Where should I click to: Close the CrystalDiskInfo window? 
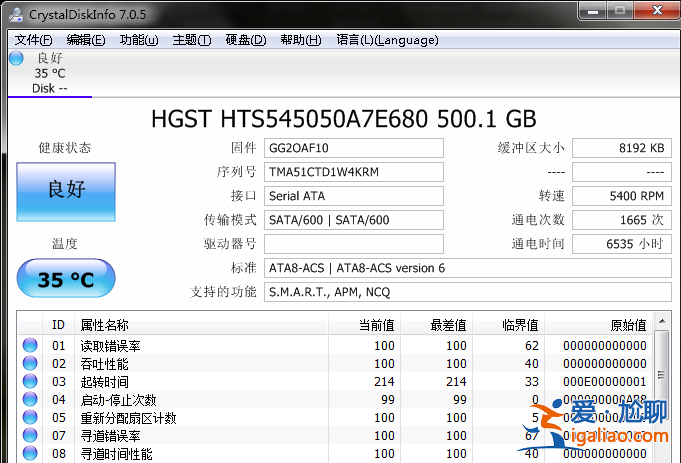tap(657, 10)
